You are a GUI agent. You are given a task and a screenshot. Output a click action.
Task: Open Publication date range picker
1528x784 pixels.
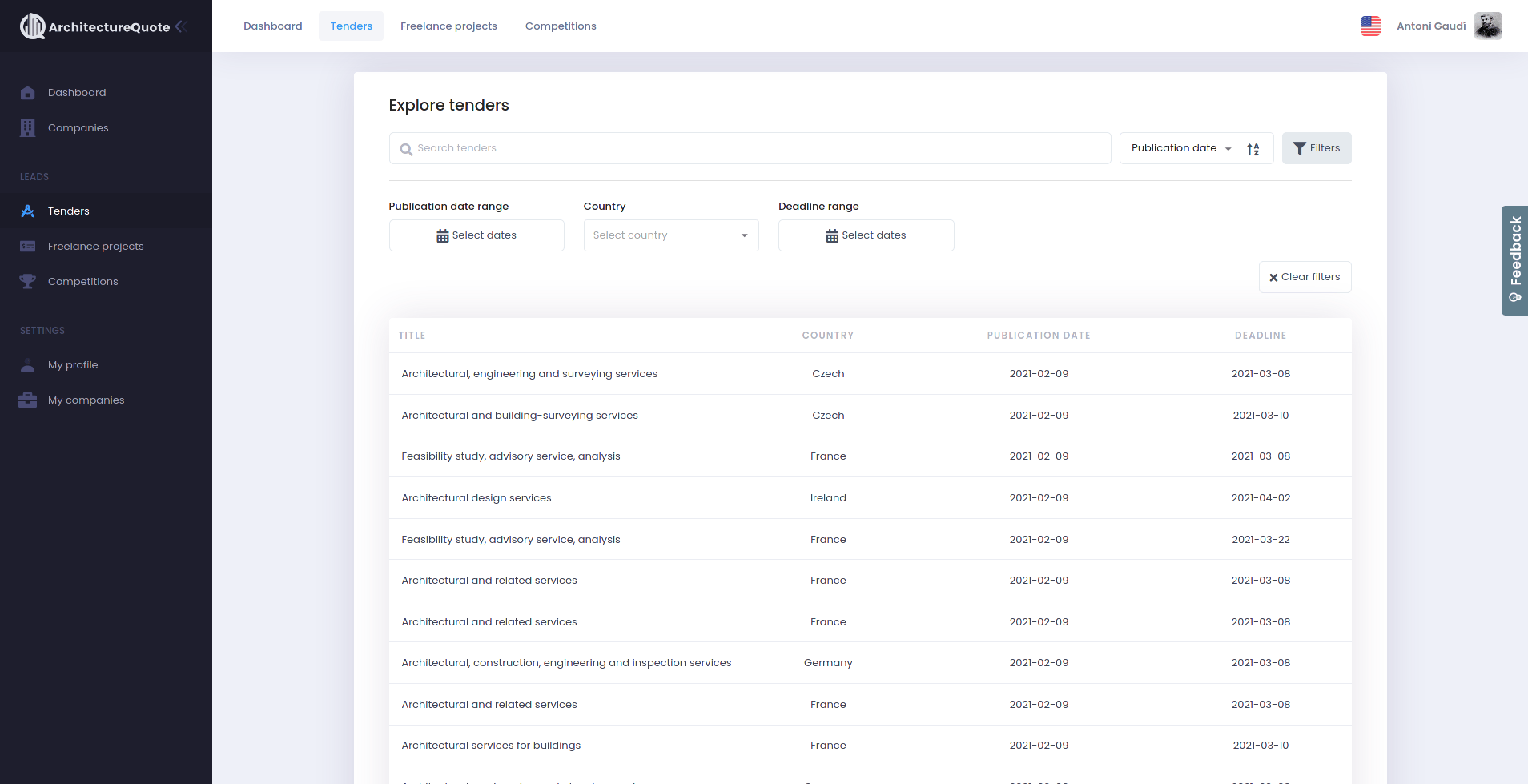coord(476,235)
